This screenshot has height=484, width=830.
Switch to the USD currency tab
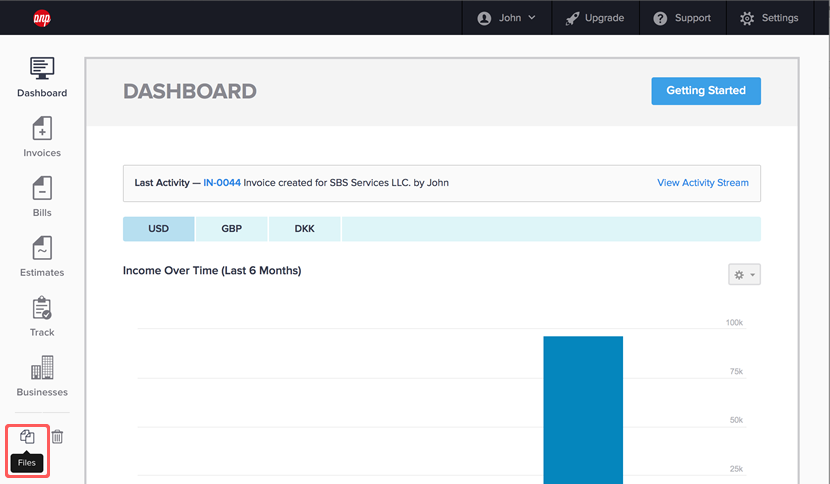(x=159, y=229)
